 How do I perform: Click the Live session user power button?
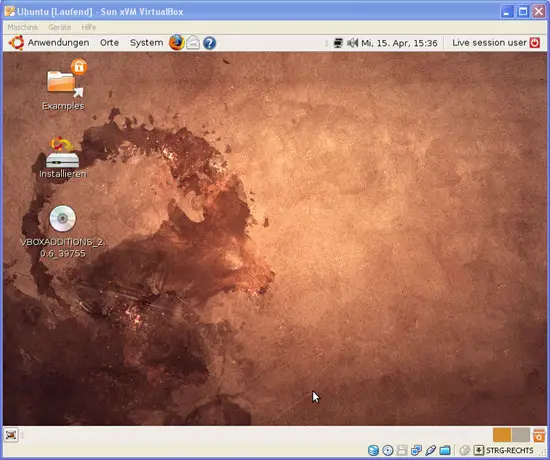pos(535,43)
